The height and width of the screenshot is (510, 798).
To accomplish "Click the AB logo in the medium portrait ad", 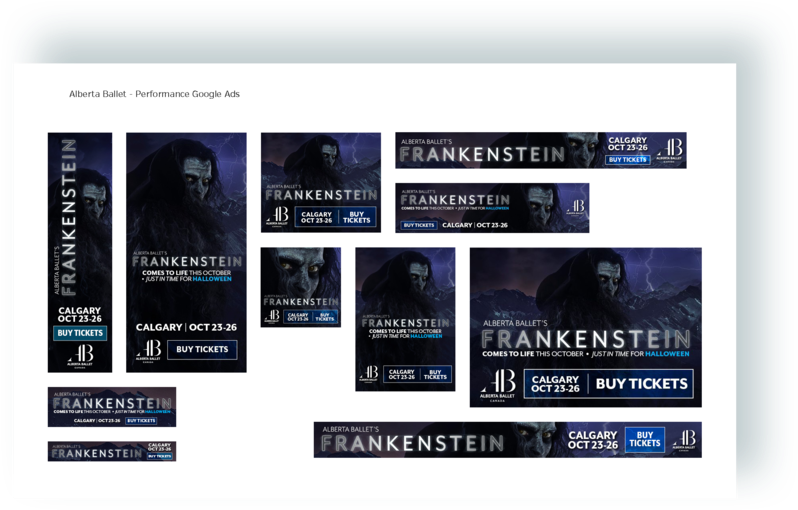I will pyautogui.click(x=368, y=374).
